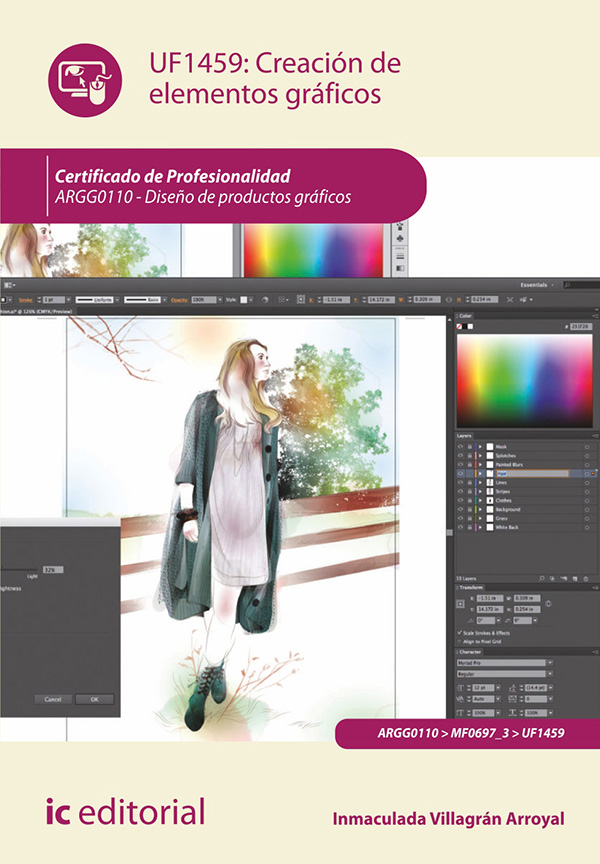Screen dimensions: 600x864
Task: Enable the Align to Pixel Grid checkbox
Action: 460,641
